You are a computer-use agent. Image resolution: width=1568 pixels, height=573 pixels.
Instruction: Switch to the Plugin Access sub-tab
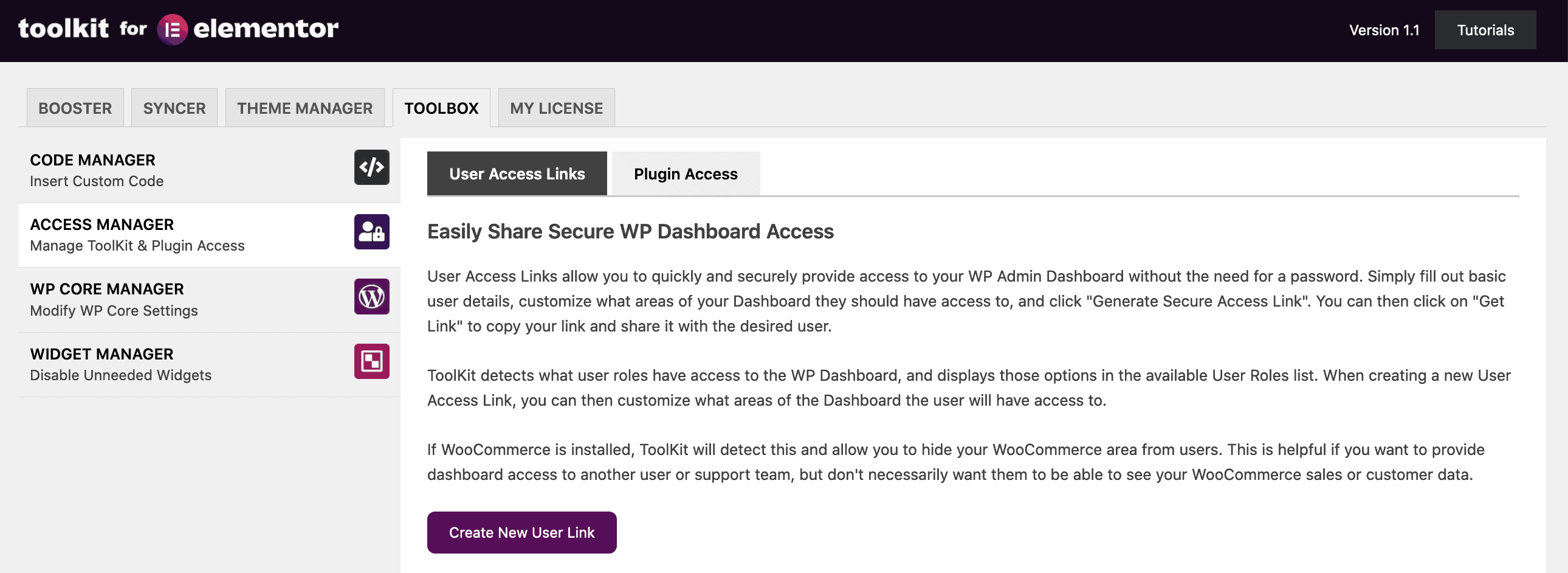point(686,173)
